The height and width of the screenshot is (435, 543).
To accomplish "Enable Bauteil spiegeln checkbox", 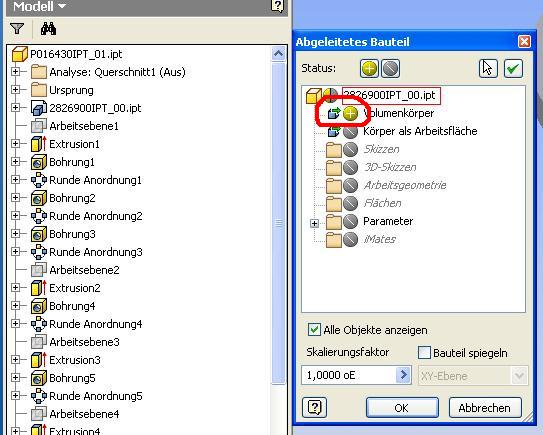I will click(x=424, y=353).
